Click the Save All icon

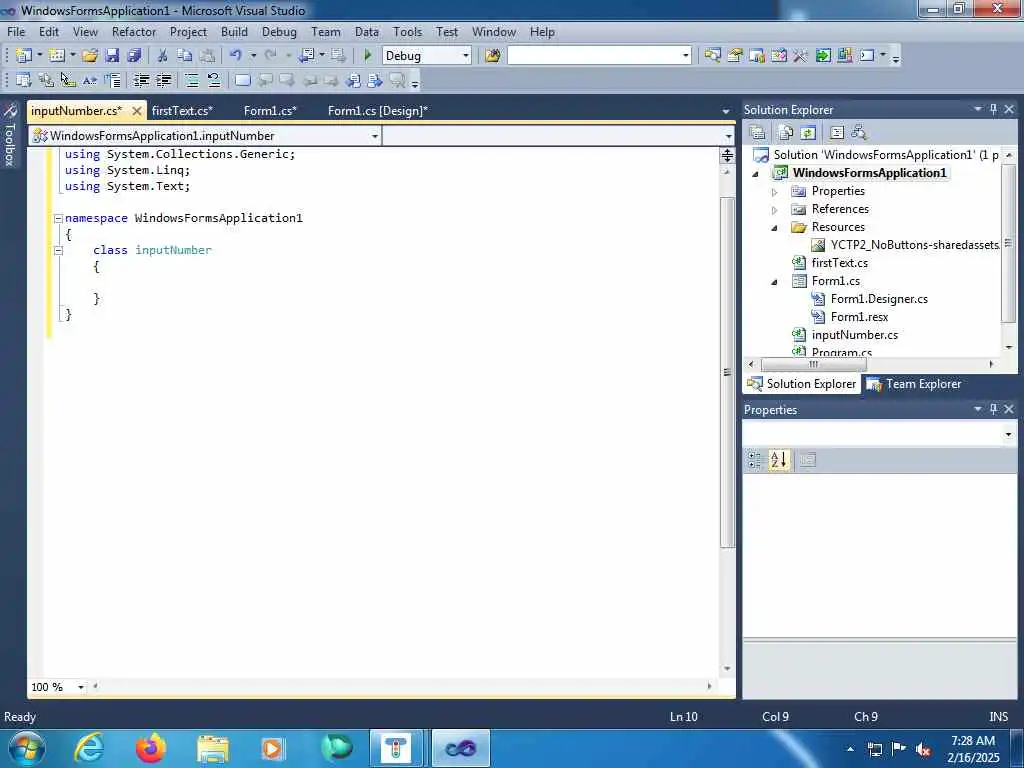click(x=135, y=56)
